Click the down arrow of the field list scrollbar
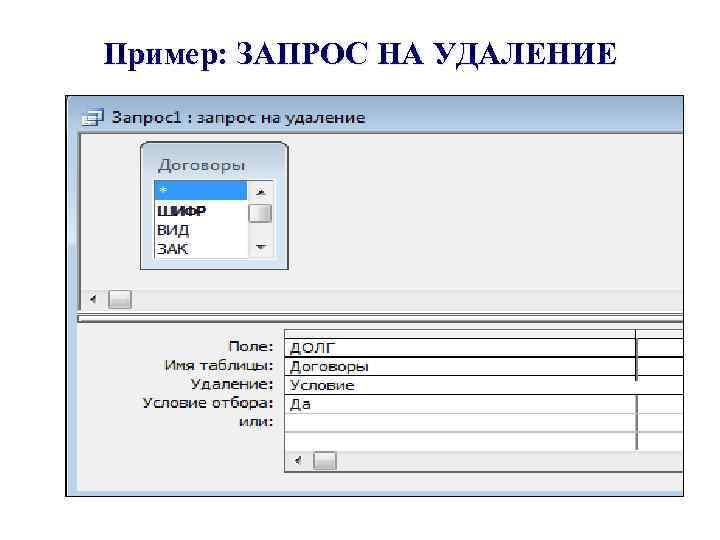The width and height of the screenshot is (720, 540). (x=260, y=247)
